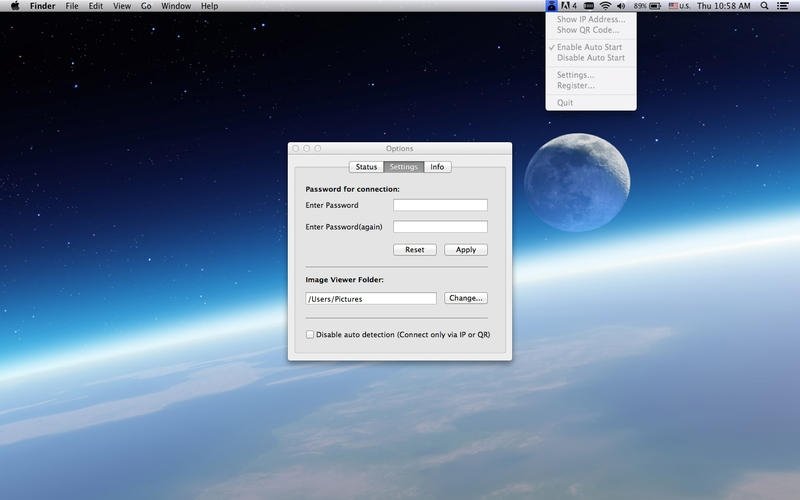Open Spotlight search magnifier icon
Image resolution: width=800 pixels, height=500 pixels.
pos(764,6)
